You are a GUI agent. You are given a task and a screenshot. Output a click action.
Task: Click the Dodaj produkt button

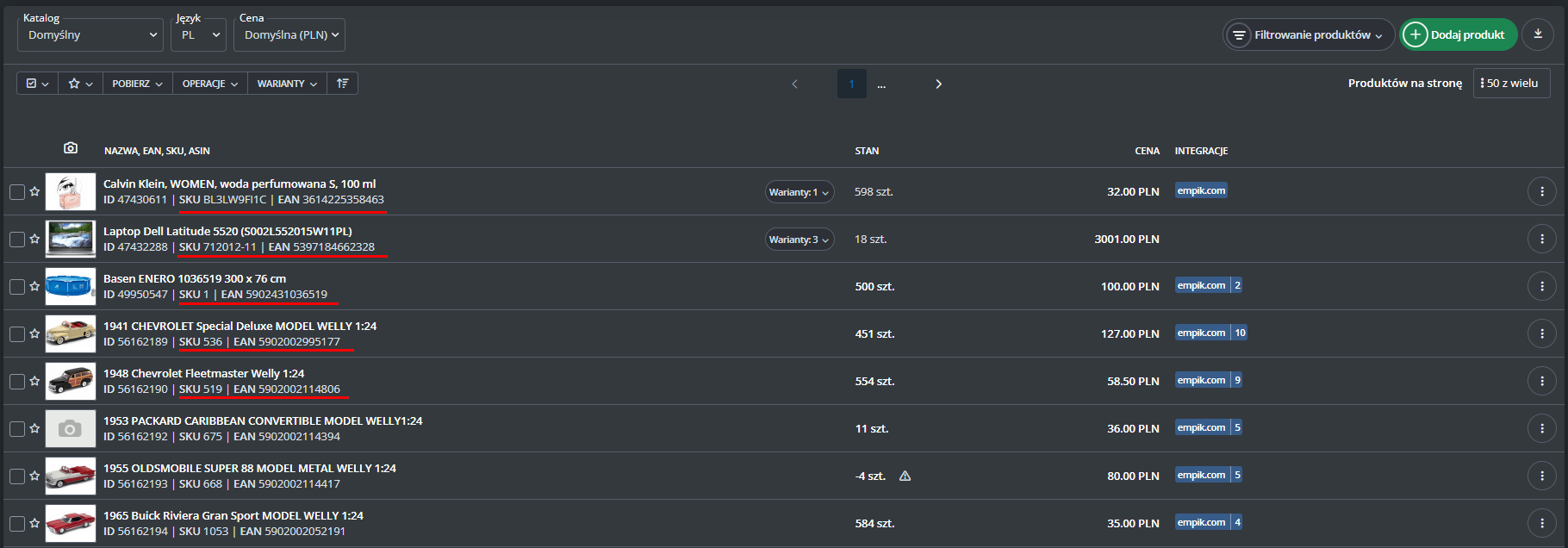click(x=1458, y=34)
